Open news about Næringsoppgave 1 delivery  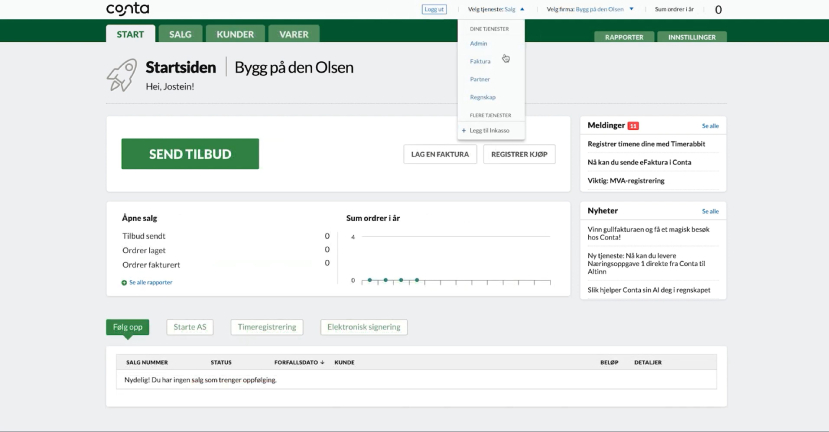pos(646,263)
